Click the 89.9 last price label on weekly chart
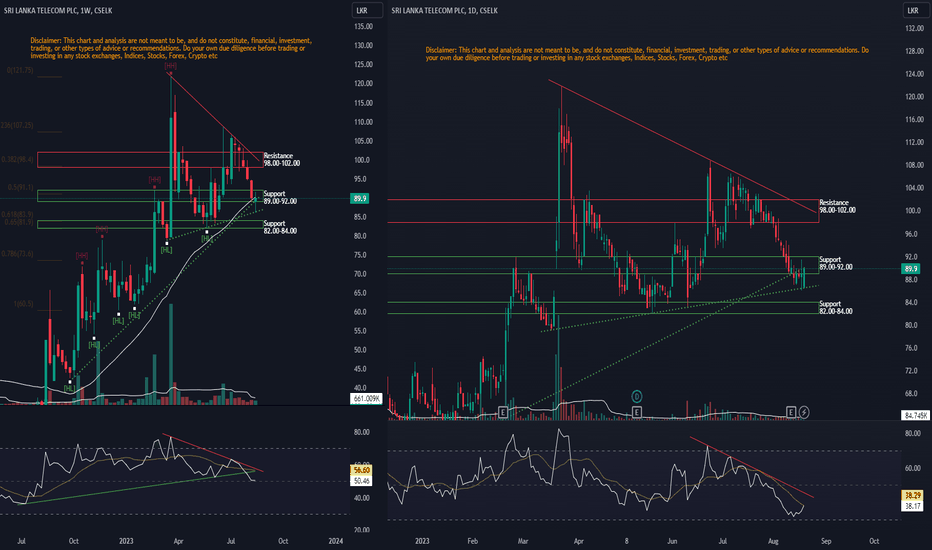Image resolution: width=932 pixels, height=550 pixels. coord(360,199)
